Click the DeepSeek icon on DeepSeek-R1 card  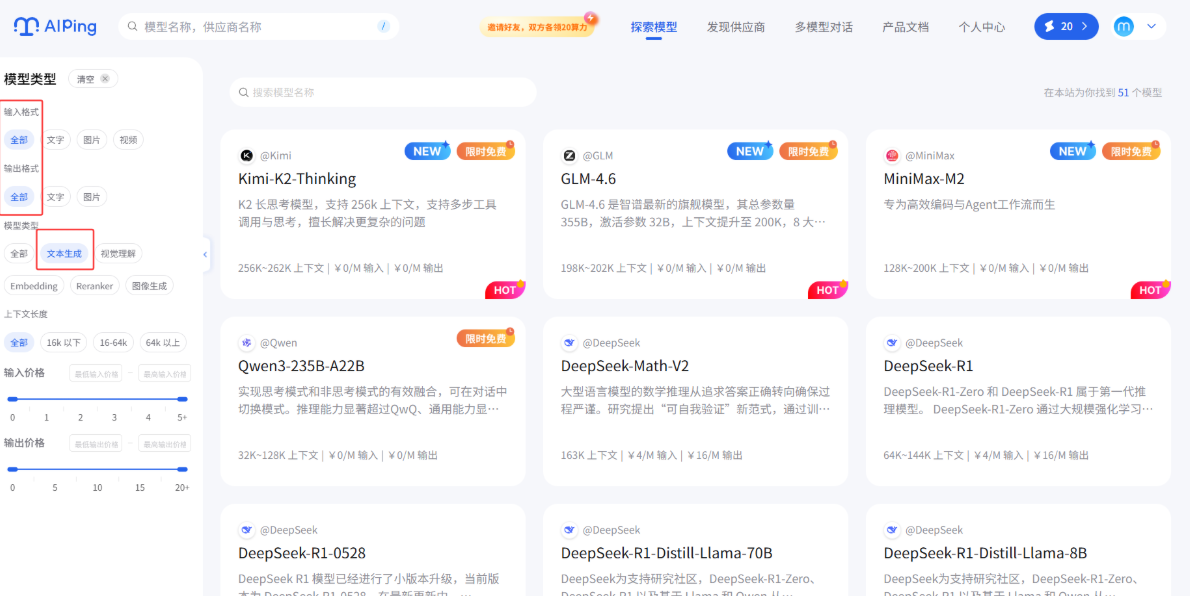(892, 342)
